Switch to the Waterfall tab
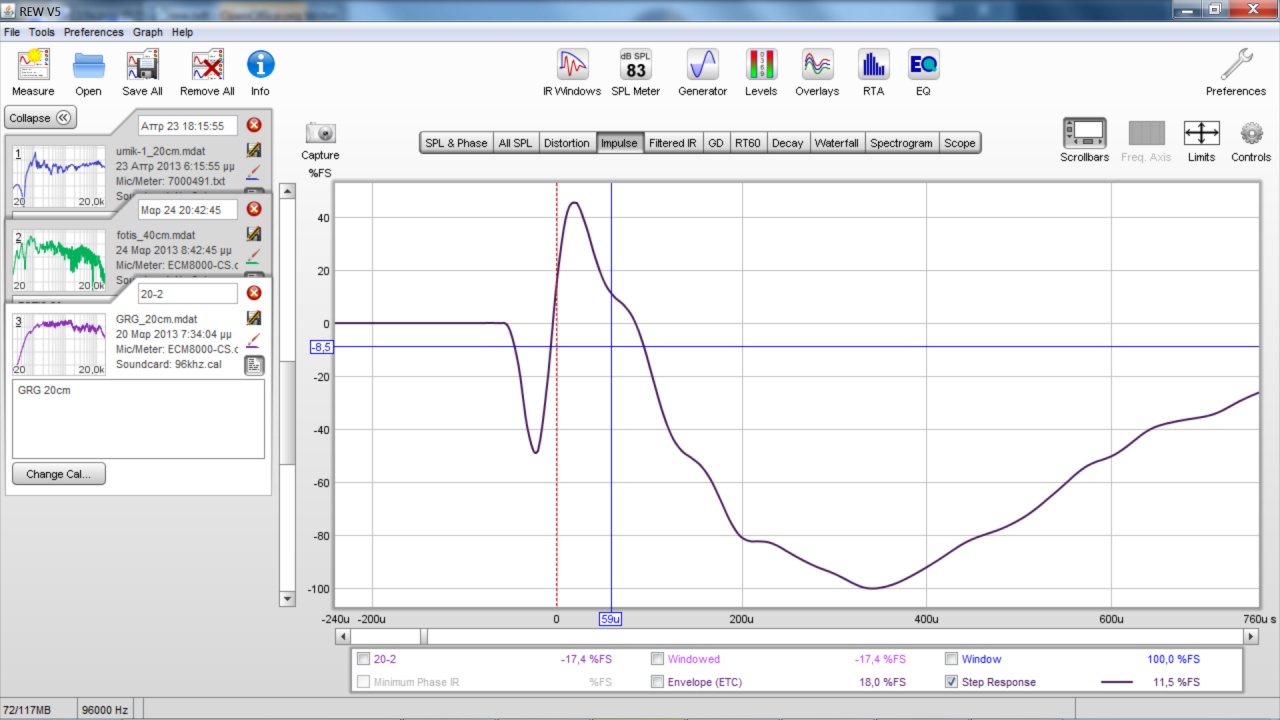The width and height of the screenshot is (1280, 720). click(836, 143)
